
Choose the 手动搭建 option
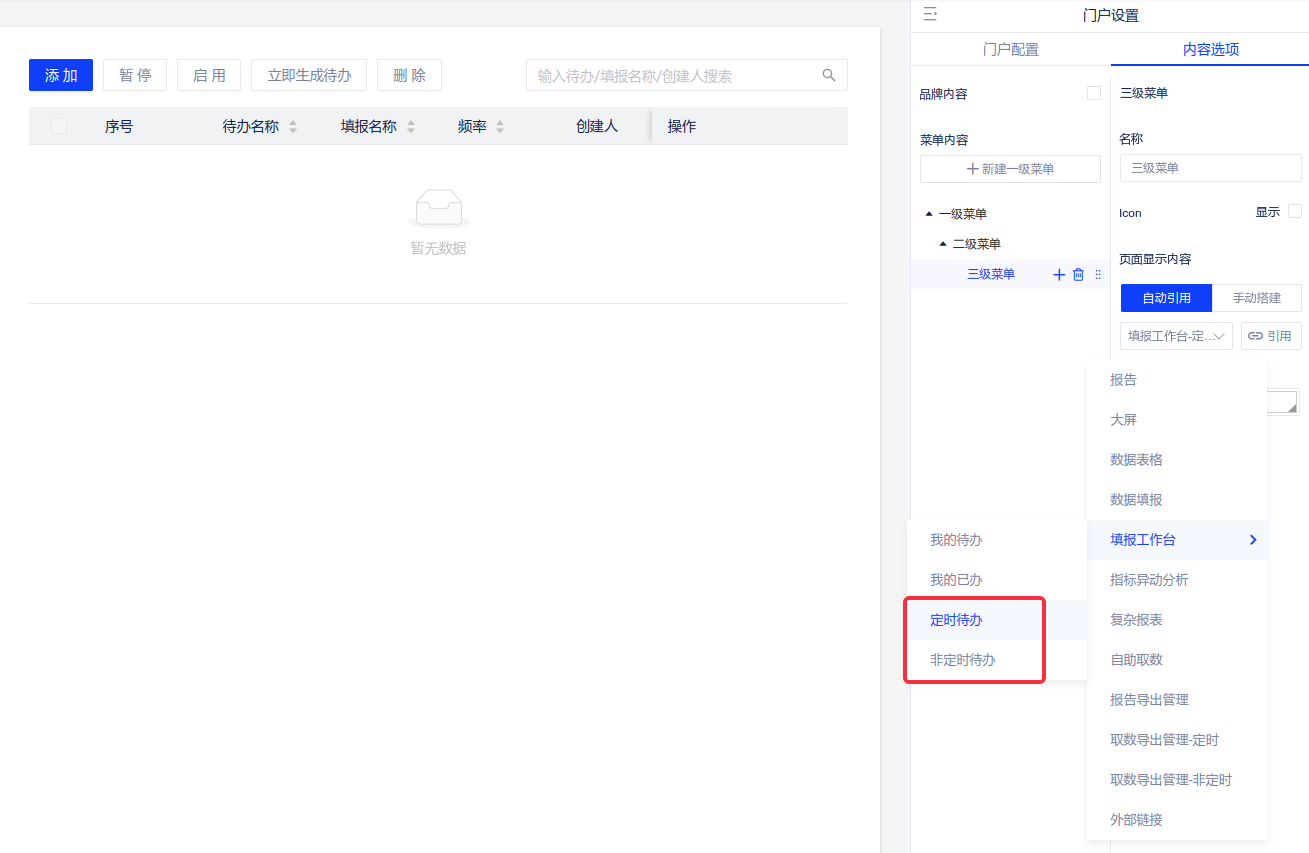click(1256, 298)
